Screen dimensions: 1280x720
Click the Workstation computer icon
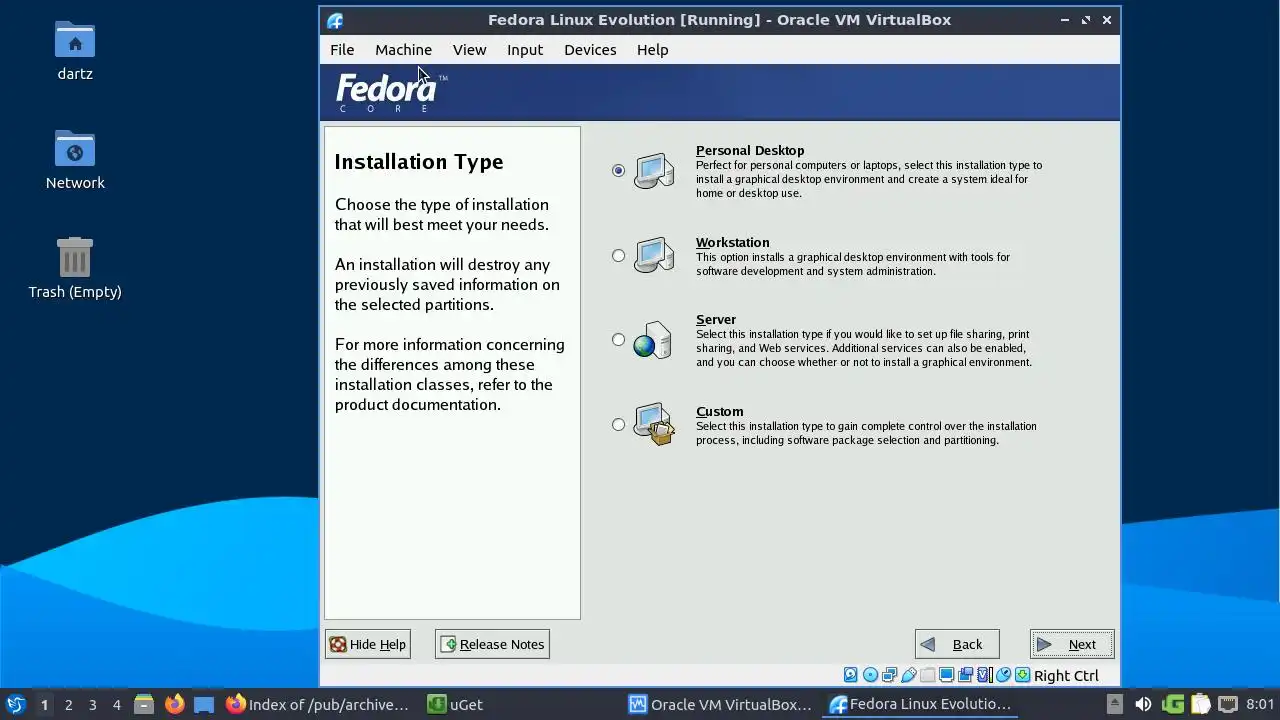[x=654, y=255]
